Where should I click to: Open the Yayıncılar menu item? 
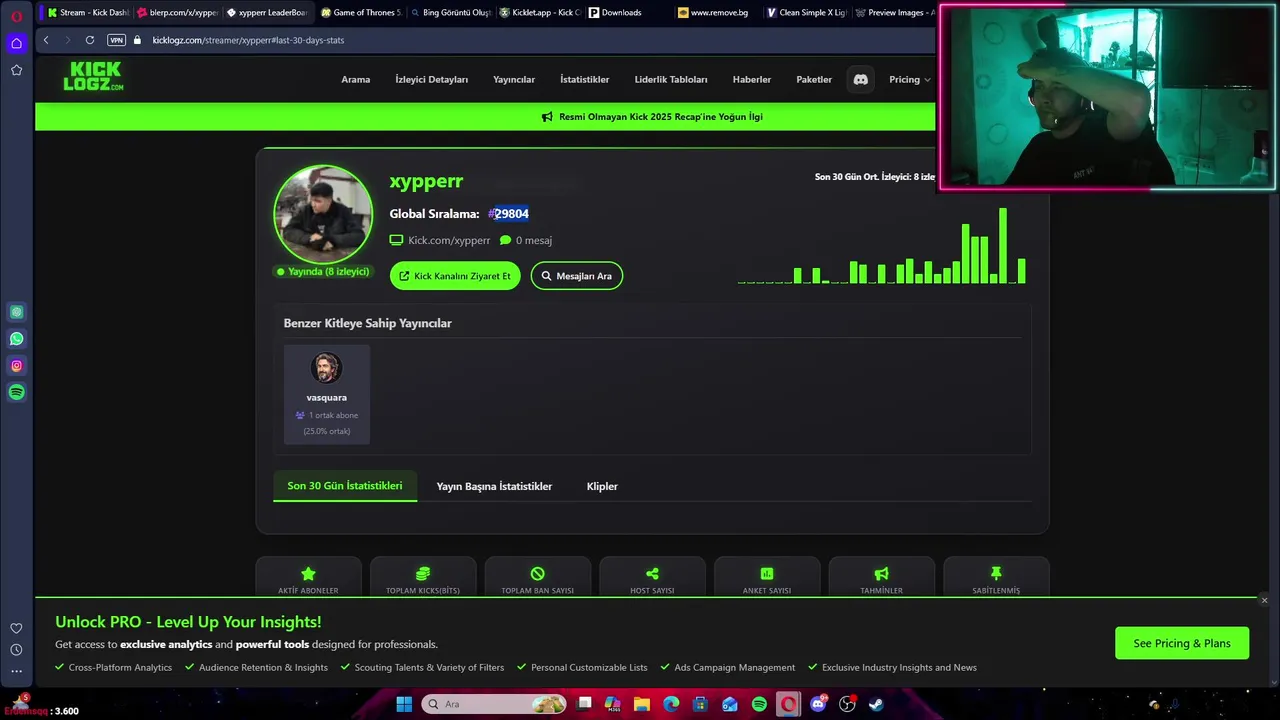(514, 79)
